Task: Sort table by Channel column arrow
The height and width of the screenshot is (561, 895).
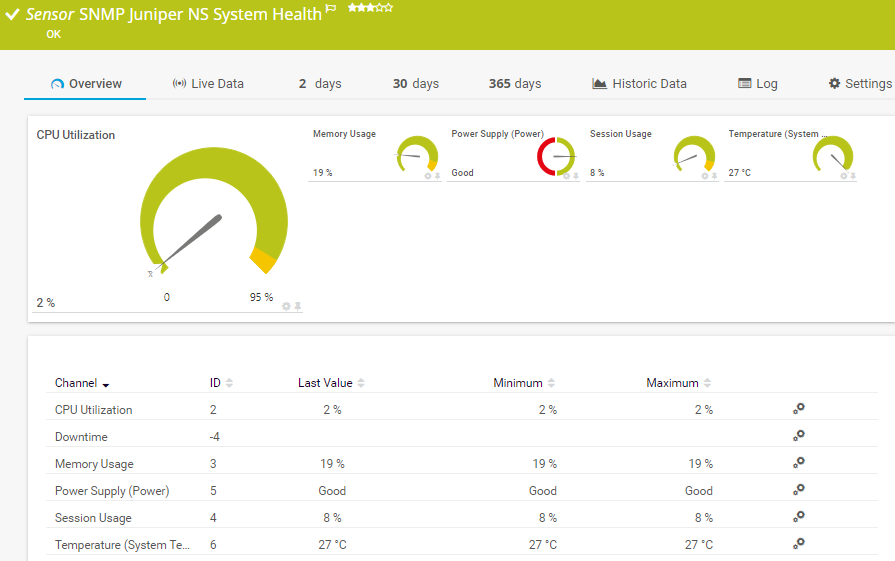Action: click(106, 384)
